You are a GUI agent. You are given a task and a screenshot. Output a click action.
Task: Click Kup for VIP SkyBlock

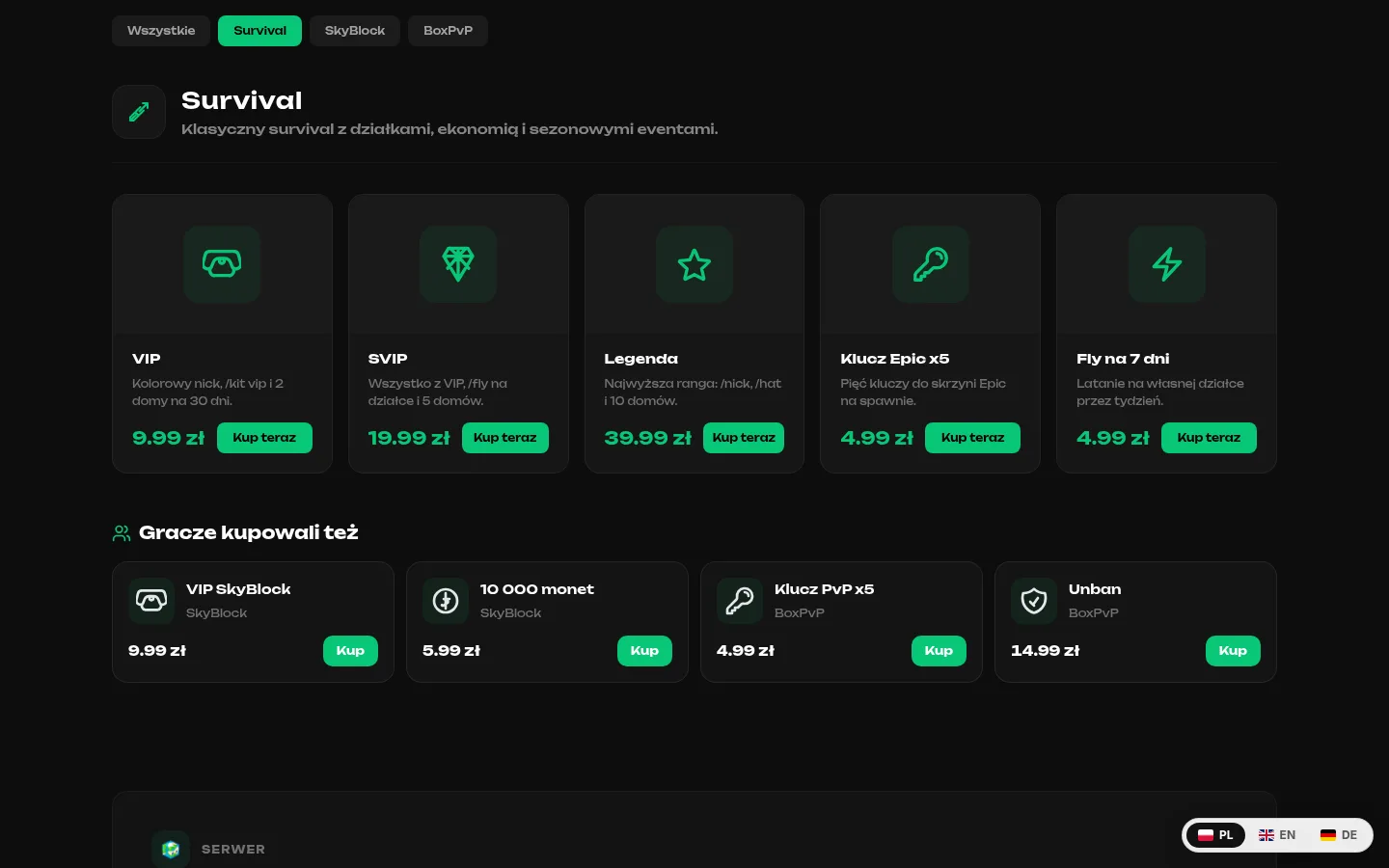click(x=350, y=651)
